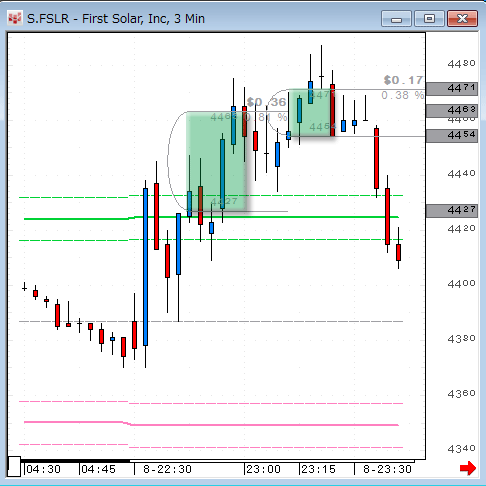This screenshot has width=486, height=486.
Task: Click the $0.36 measurement annotation
Action: point(267,102)
